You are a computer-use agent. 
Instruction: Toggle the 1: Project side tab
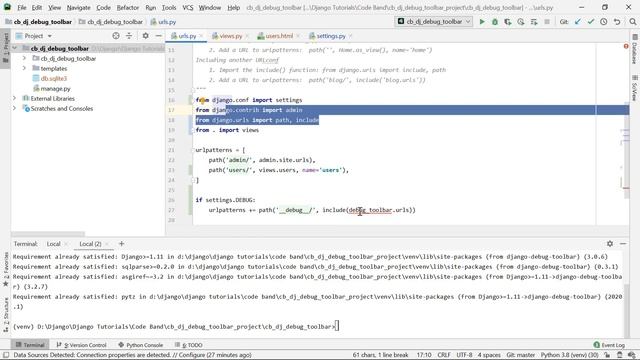click(x=6, y=48)
